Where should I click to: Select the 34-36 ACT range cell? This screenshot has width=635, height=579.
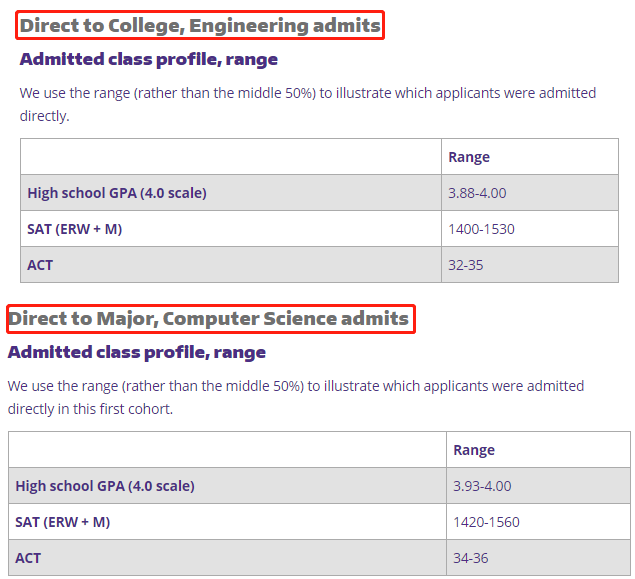[x=471, y=558]
